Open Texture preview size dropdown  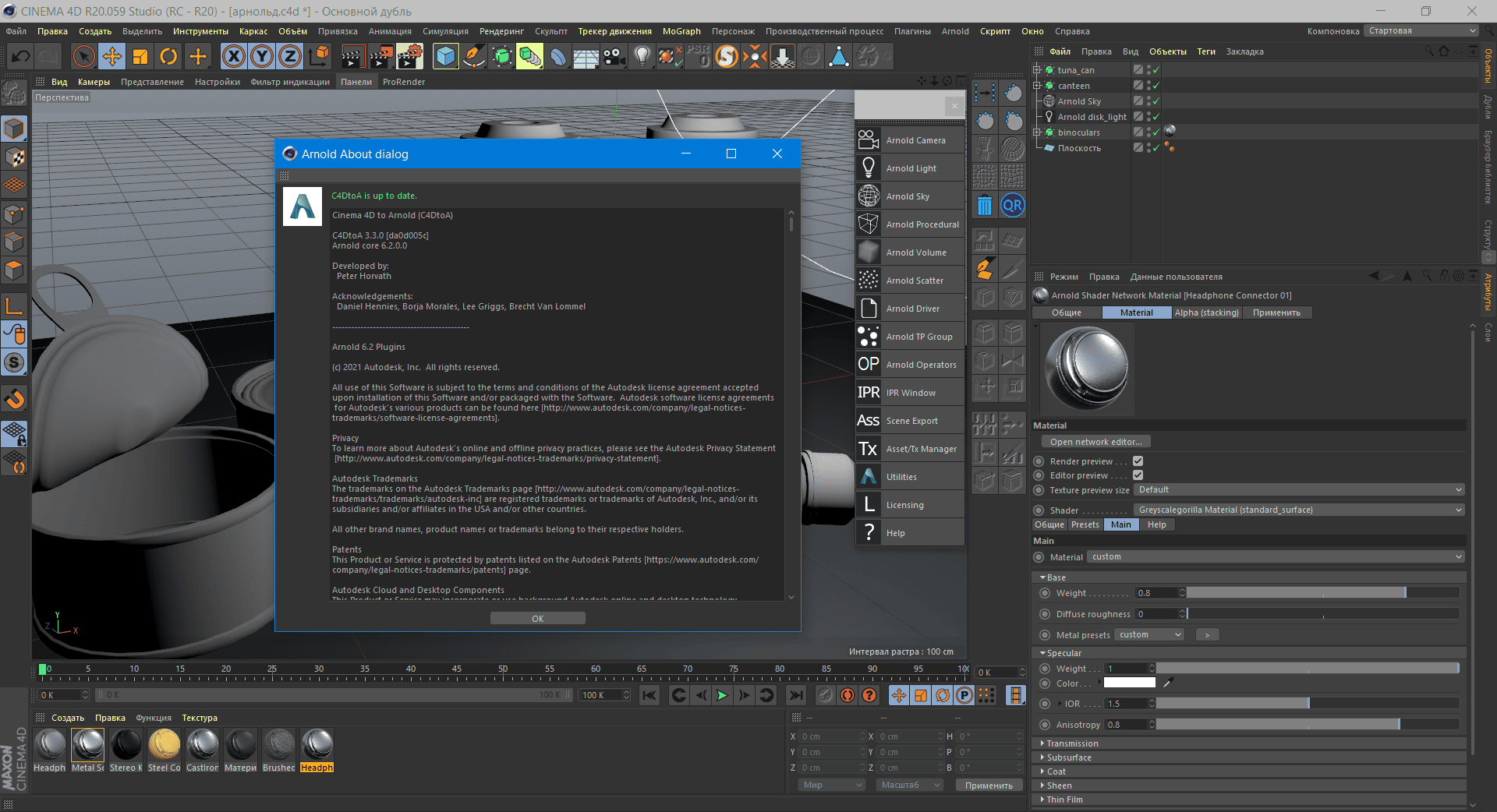1299,490
